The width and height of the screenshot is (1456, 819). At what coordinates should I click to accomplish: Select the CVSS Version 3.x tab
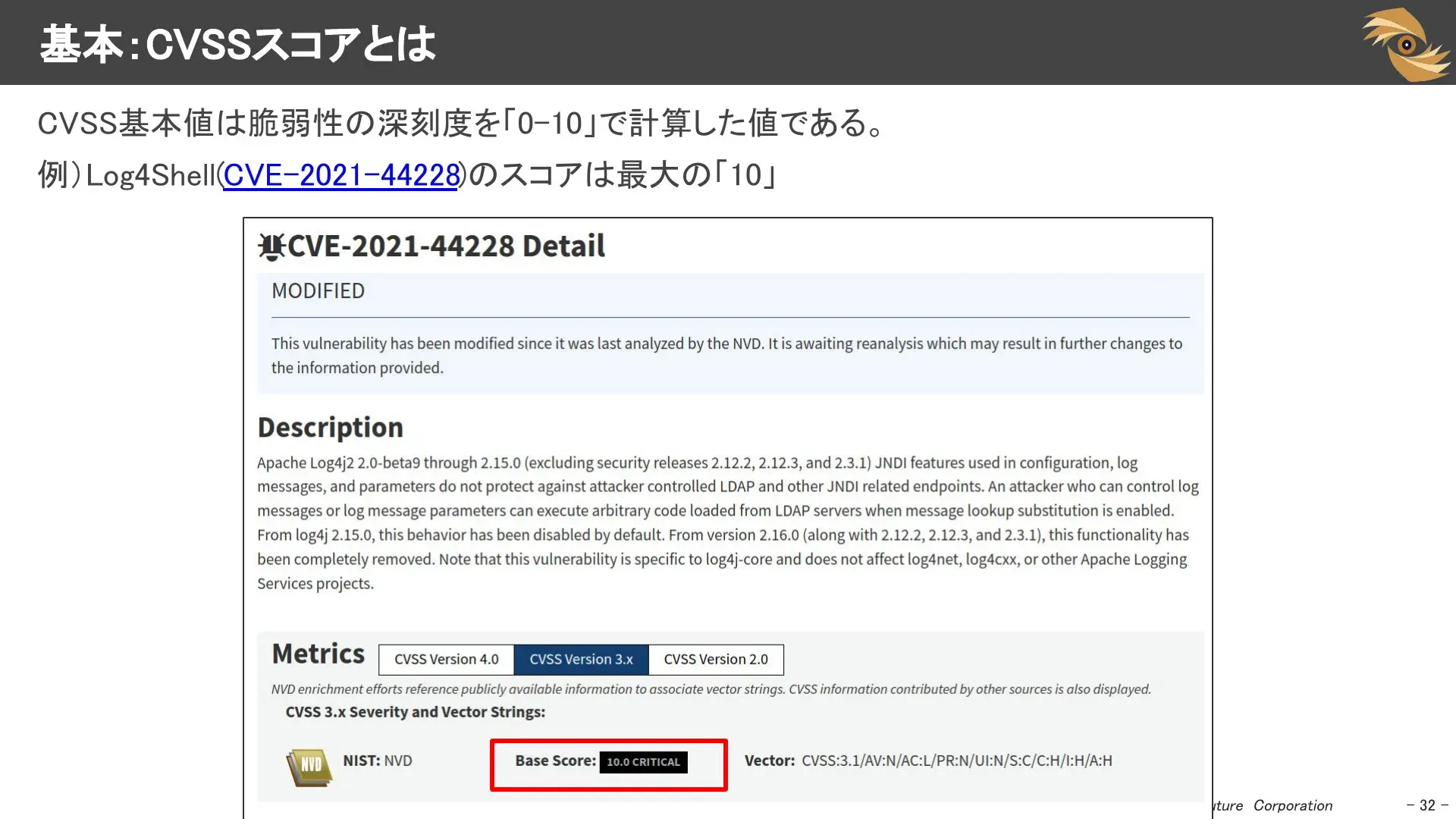pyautogui.click(x=581, y=659)
